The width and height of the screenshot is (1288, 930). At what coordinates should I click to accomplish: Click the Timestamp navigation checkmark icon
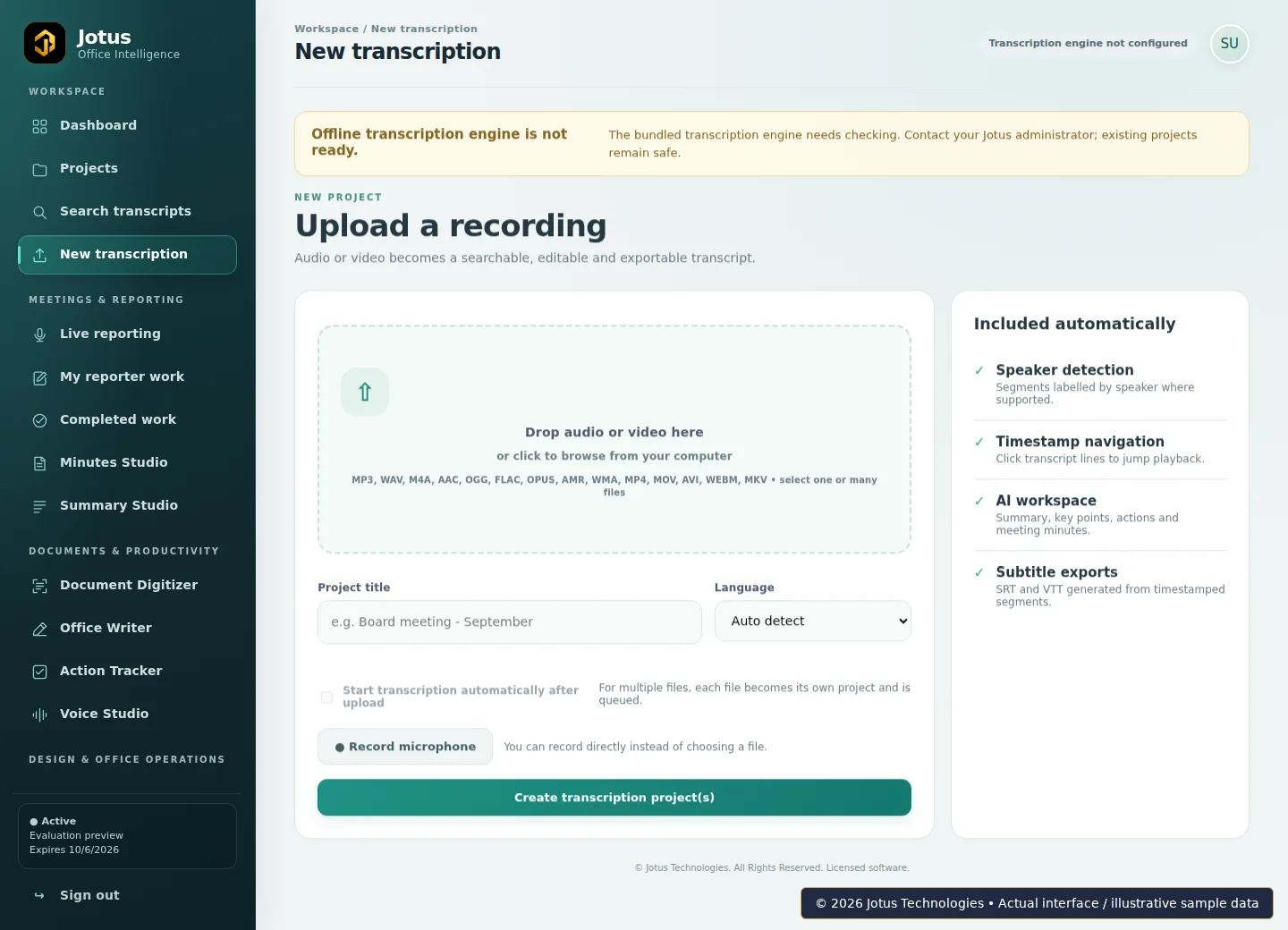click(x=979, y=442)
